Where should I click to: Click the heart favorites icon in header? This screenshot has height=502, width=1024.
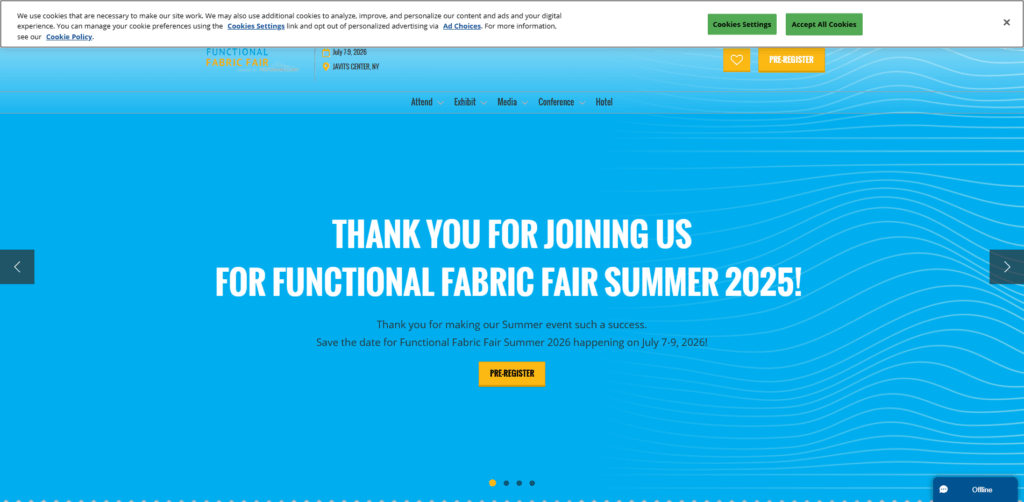736,60
